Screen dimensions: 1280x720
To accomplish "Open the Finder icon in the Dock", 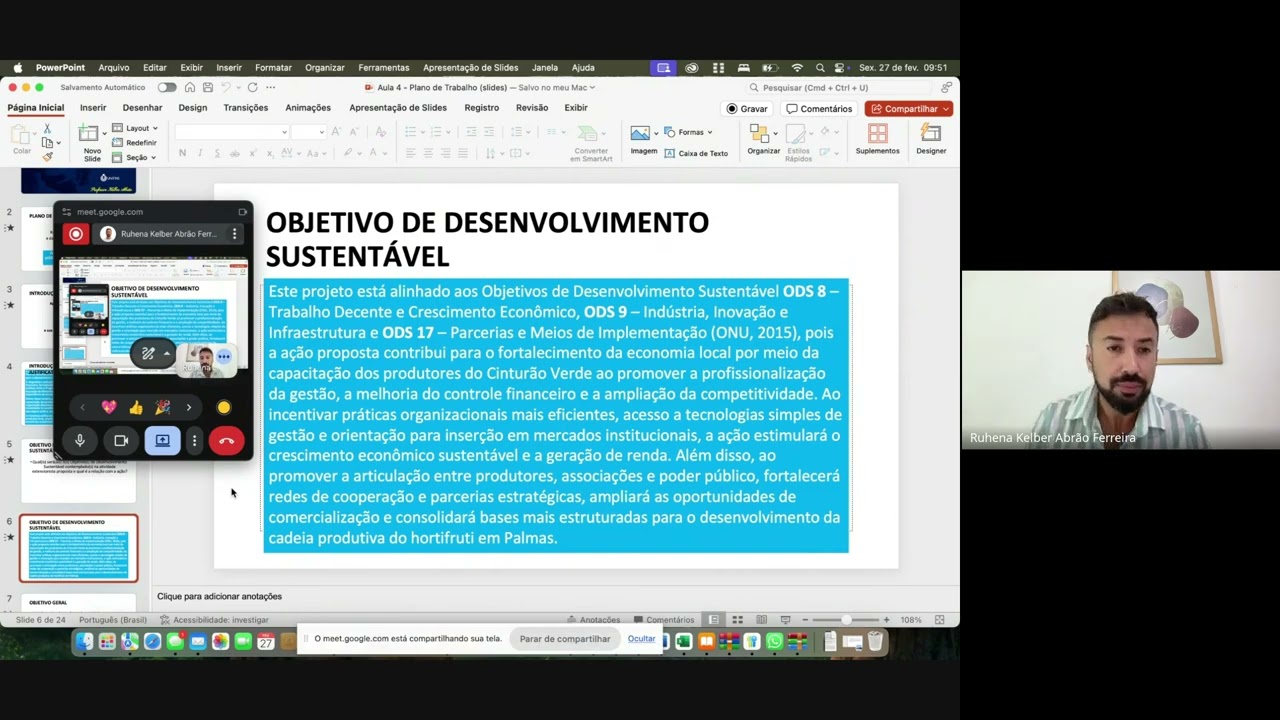I will pyautogui.click(x=84, y=642).
